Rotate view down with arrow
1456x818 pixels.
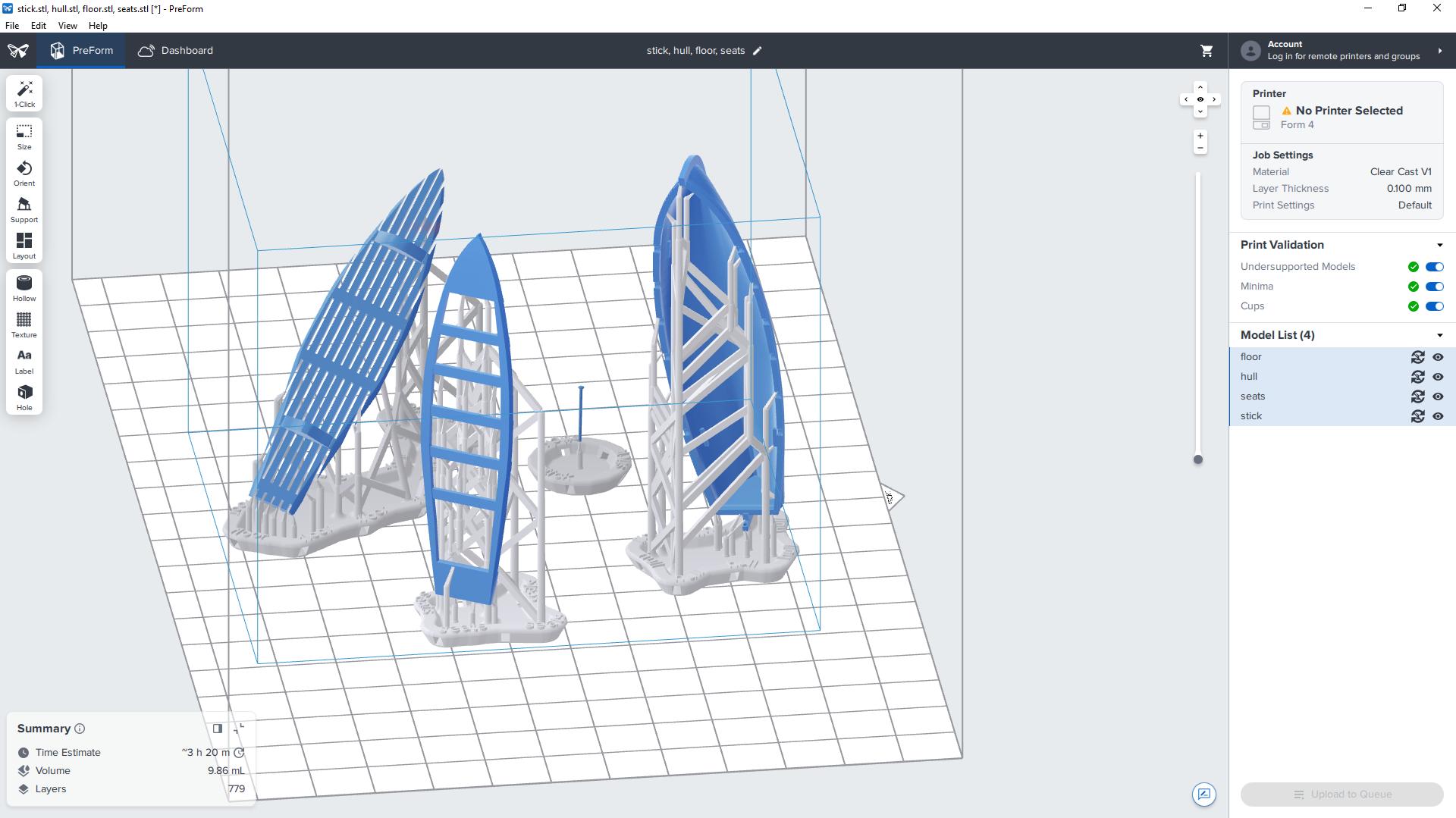1200,111
